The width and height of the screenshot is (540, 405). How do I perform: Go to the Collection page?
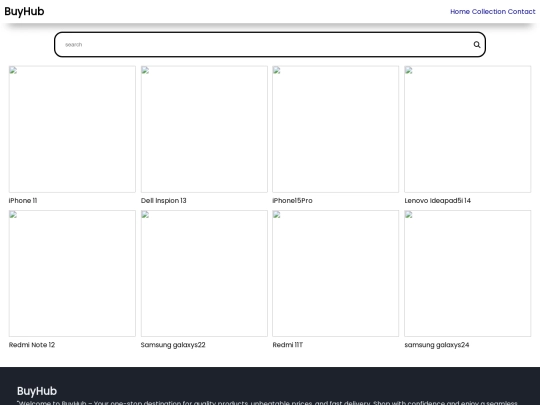(x=489, y=11)
